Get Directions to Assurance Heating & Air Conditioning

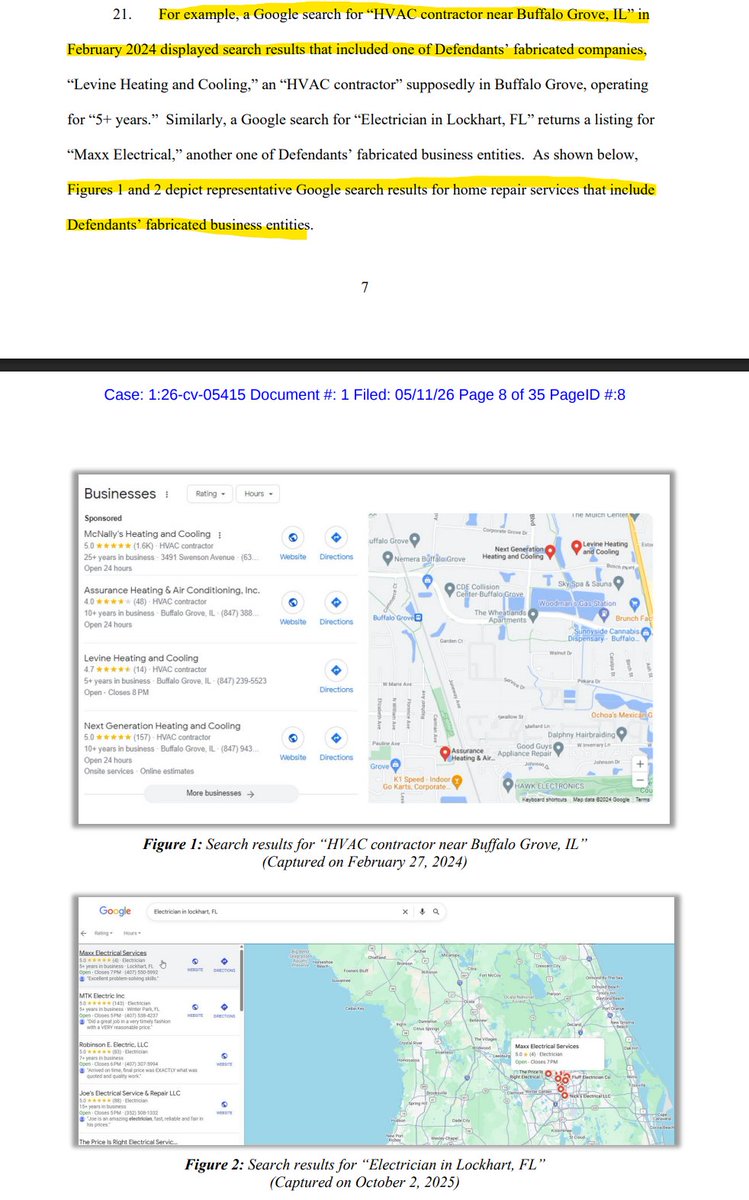(336, 602)
